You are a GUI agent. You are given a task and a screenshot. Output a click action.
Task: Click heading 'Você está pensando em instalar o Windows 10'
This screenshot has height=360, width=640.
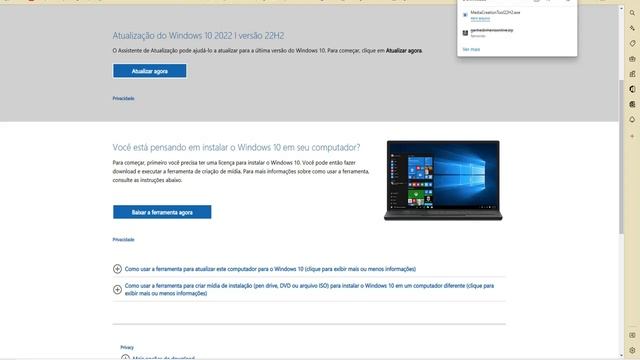[236, 147]
